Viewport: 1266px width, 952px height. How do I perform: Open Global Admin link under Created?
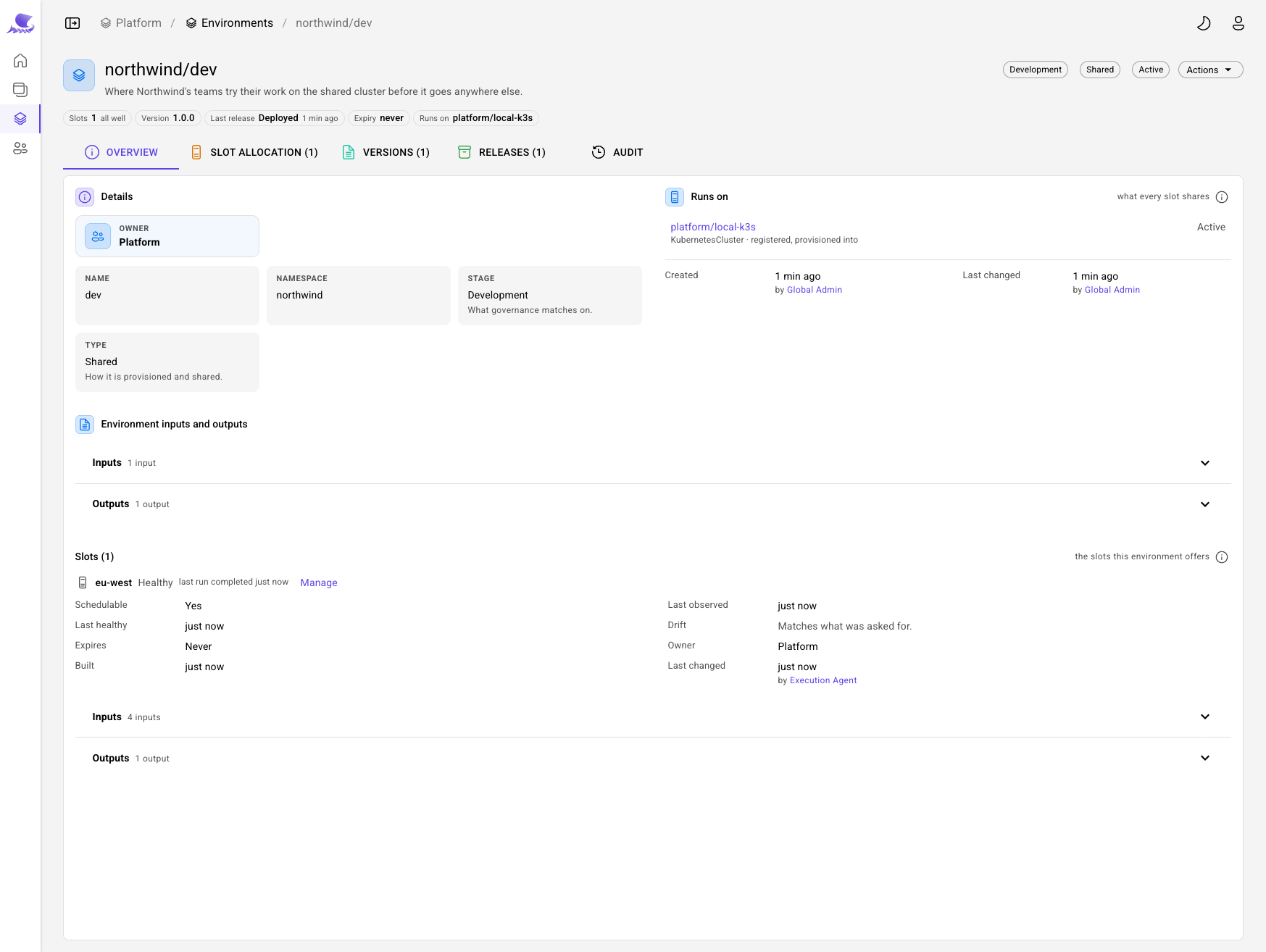point(815,290)
